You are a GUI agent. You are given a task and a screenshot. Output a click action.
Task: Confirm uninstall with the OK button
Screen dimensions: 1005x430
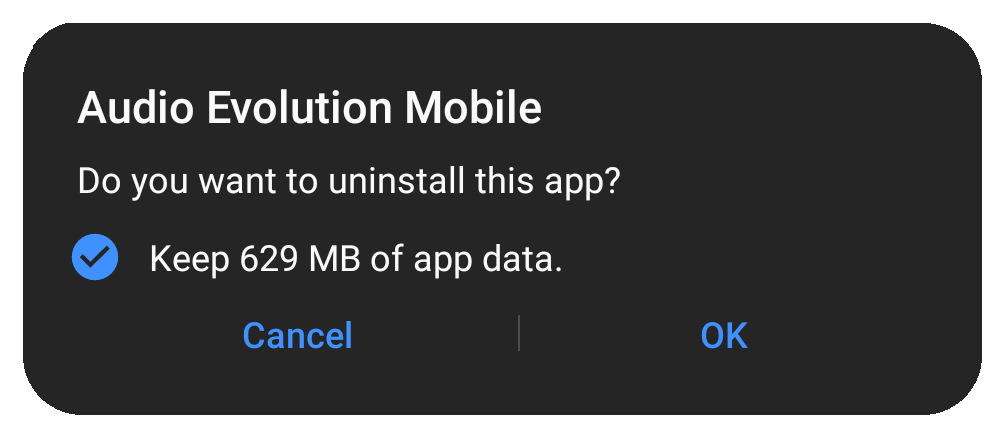724,335
